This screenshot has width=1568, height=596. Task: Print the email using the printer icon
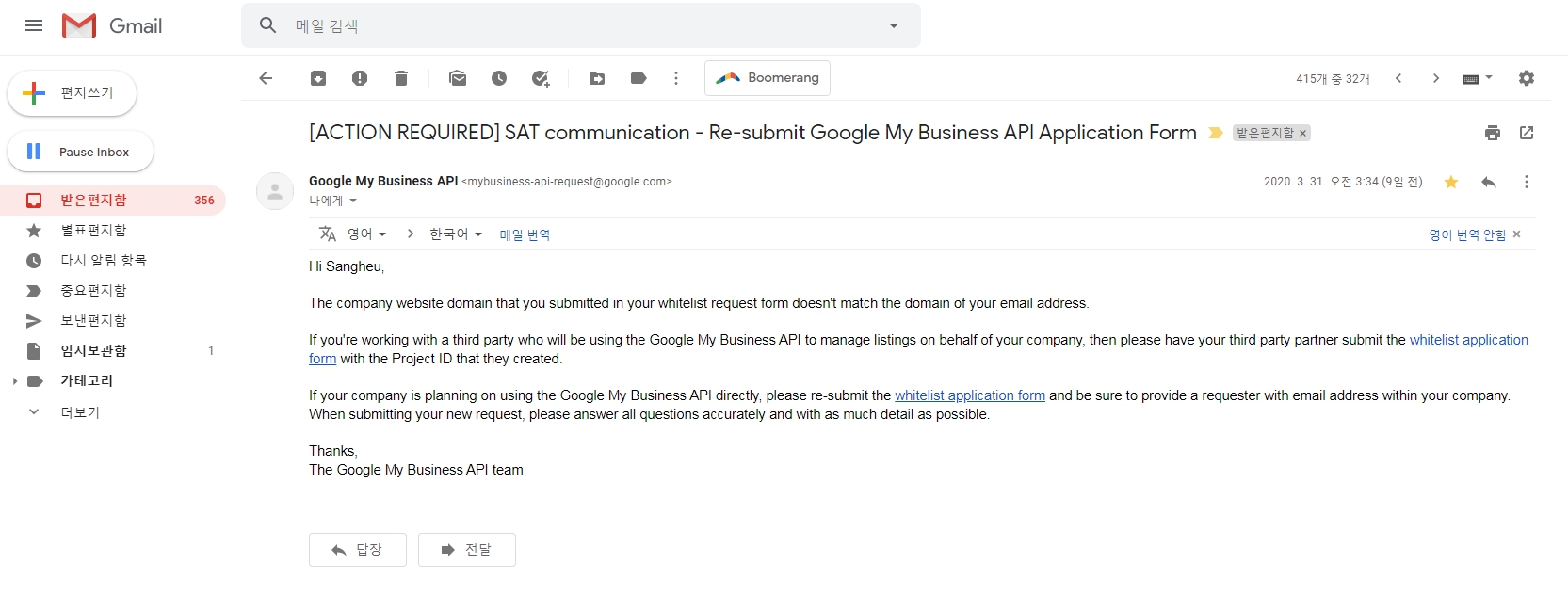tap(1493, 133)
